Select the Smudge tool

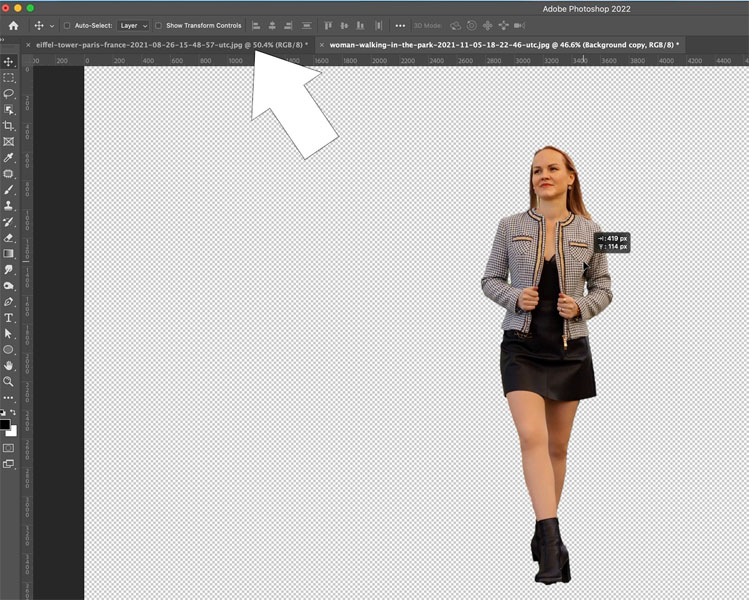click(x=9, y=270)
